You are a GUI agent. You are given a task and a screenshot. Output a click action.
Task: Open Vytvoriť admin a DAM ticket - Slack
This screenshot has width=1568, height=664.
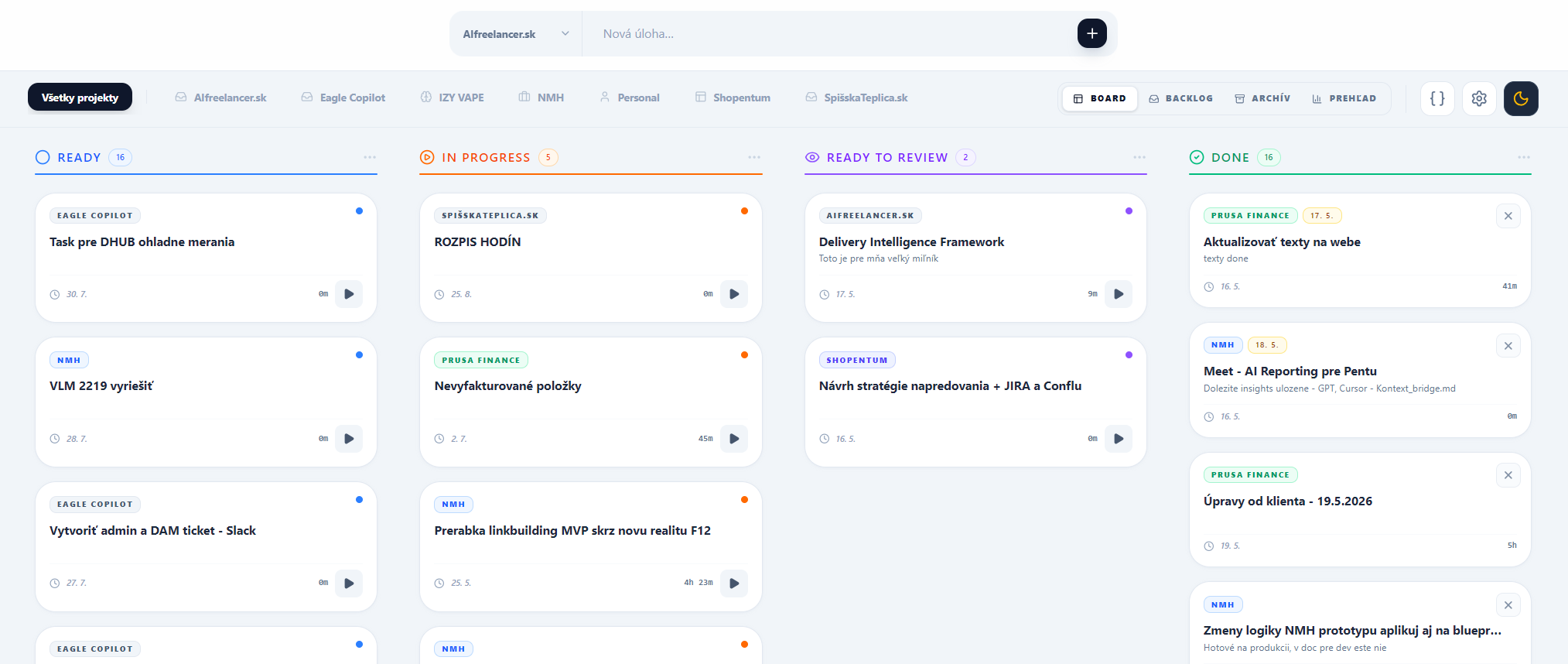pyautogui.click(x=152, y=531)
